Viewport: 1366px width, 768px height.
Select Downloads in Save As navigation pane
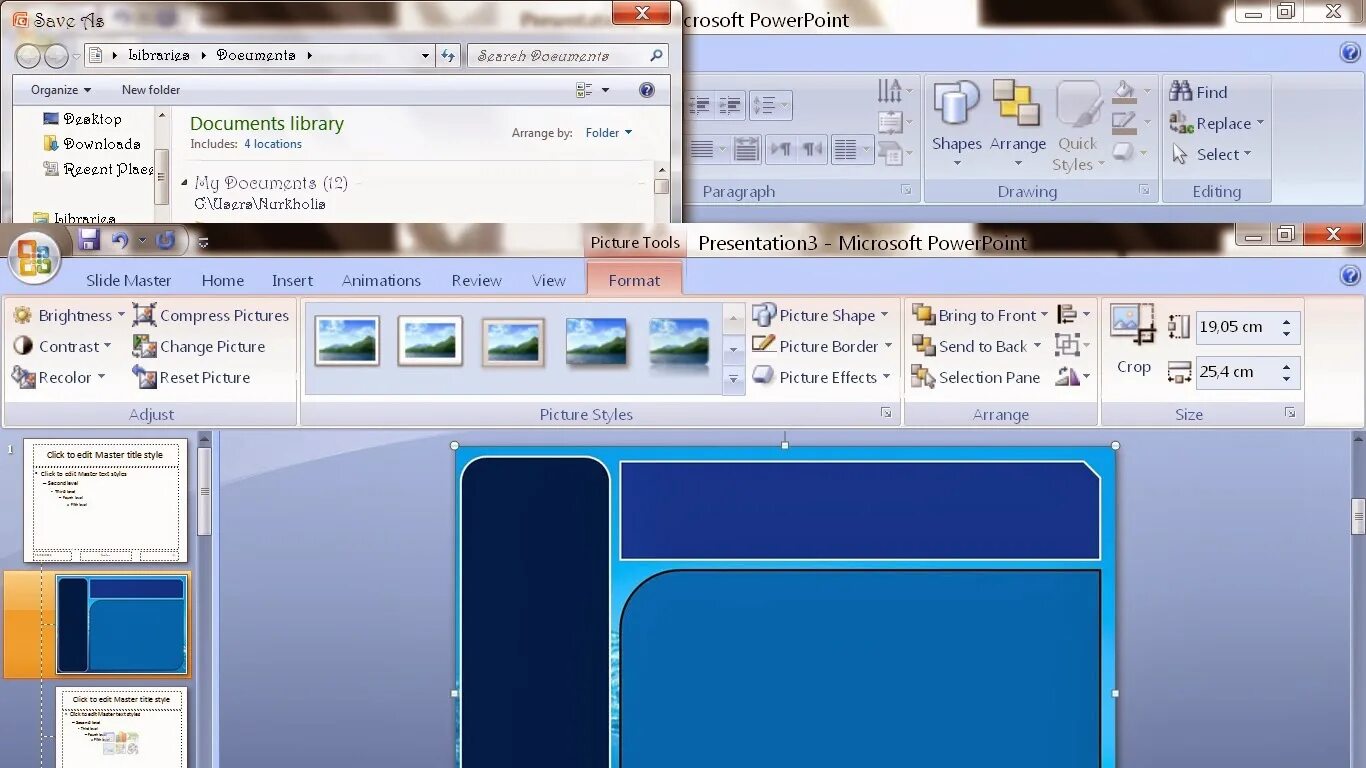coord(92,144)
